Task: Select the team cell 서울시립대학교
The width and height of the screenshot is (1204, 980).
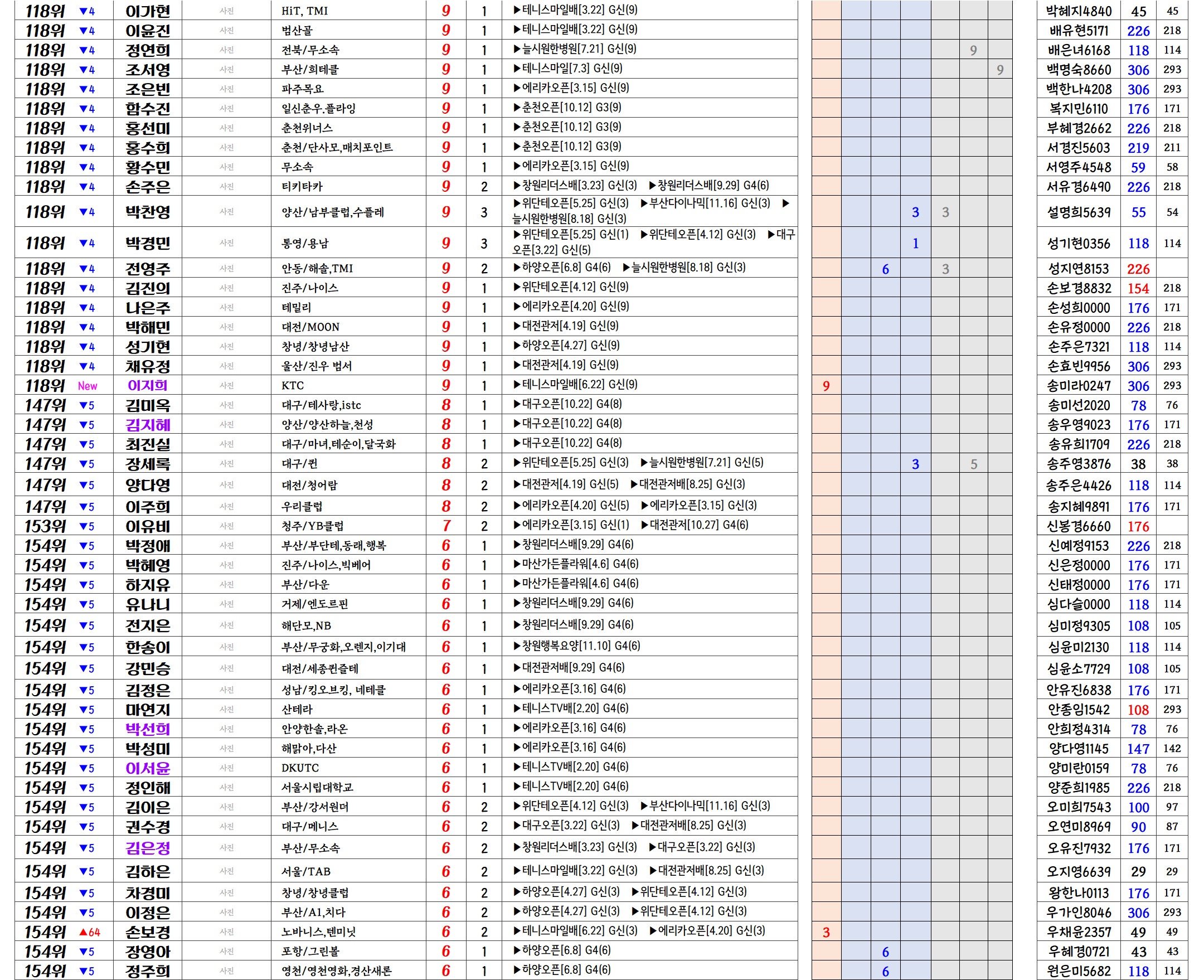Action: 317,788
